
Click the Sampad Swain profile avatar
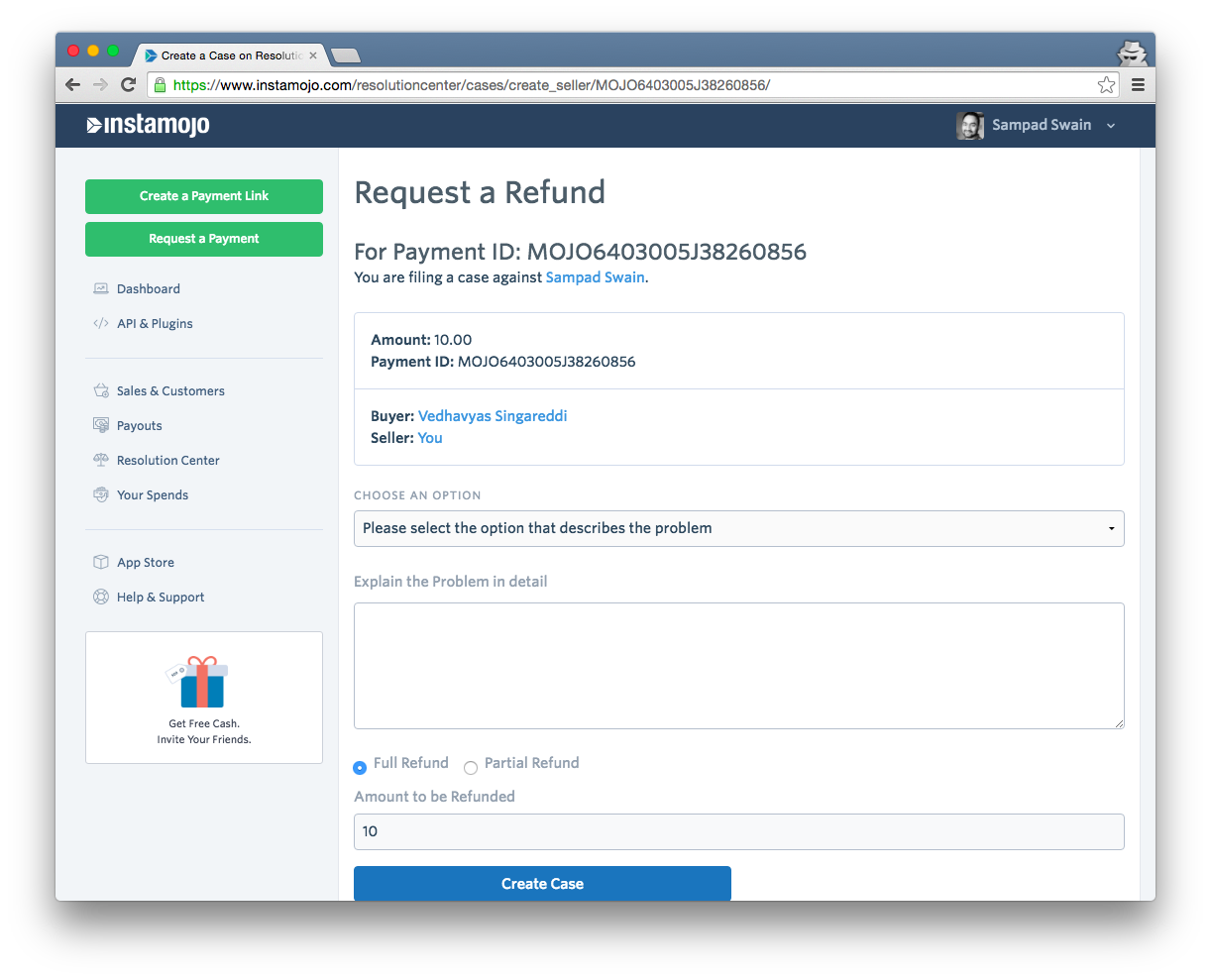click(970, 126)
